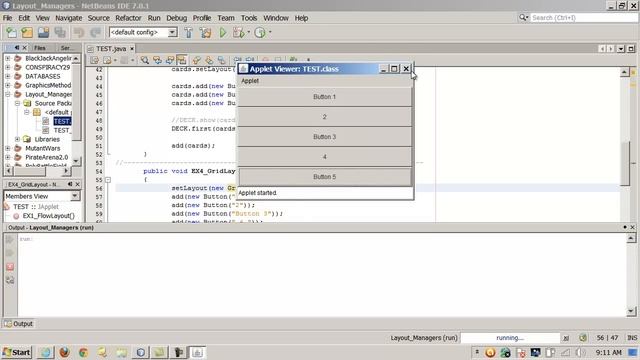Screen dimensions: 640x360
Task: Click the Windows Start button
Action: (17, 352)
